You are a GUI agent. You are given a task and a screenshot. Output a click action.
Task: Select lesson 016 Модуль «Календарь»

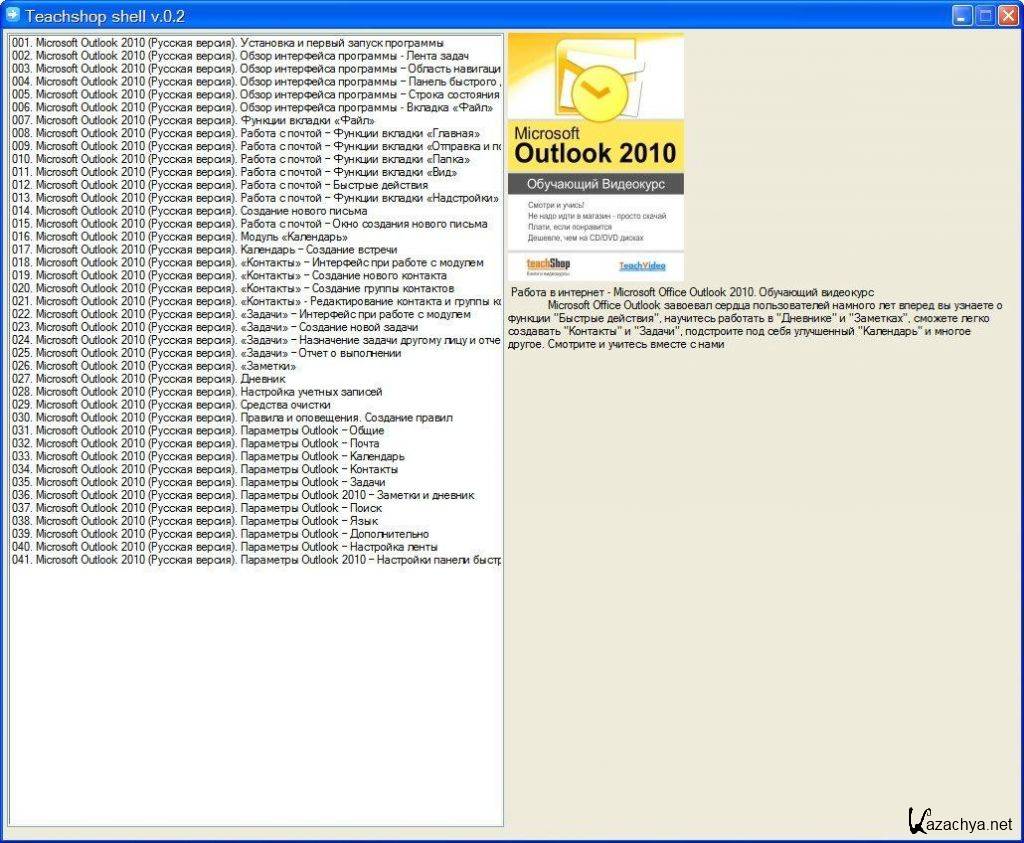pyautogui.click(x=180, y=237)
